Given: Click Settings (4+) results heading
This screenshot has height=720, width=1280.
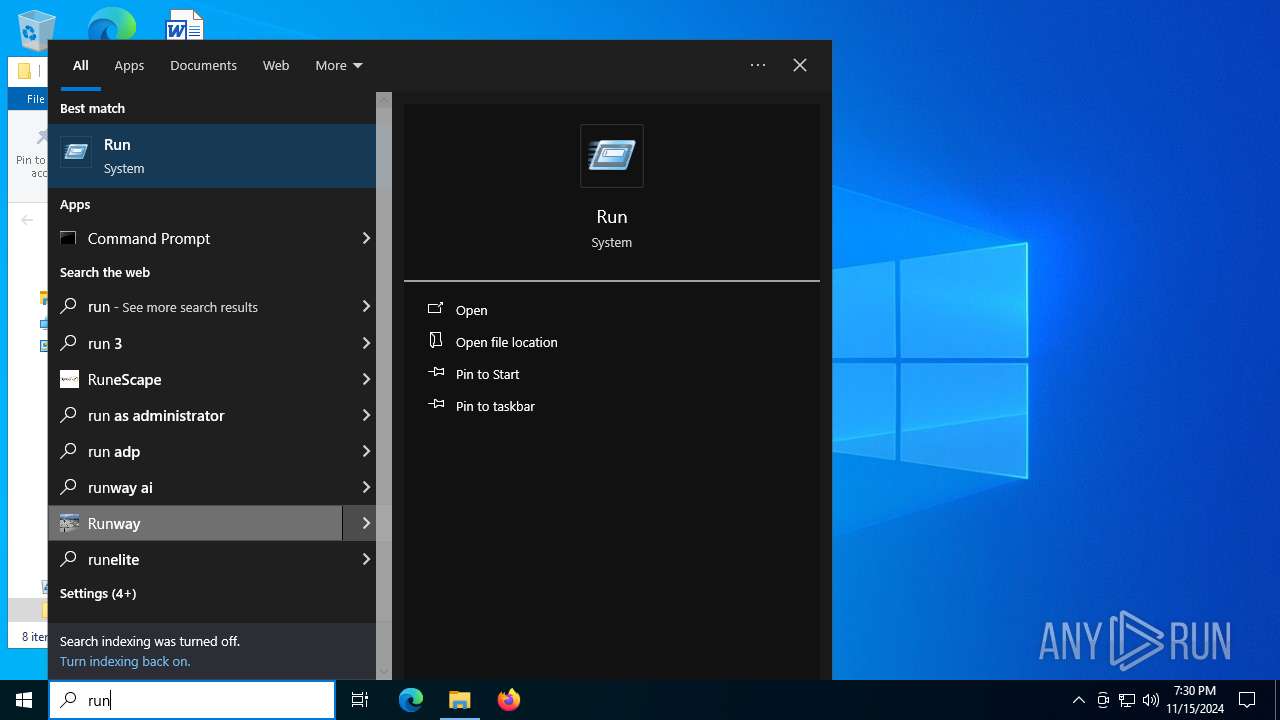Looking at the screenshot, I should (x=98, y=593).
